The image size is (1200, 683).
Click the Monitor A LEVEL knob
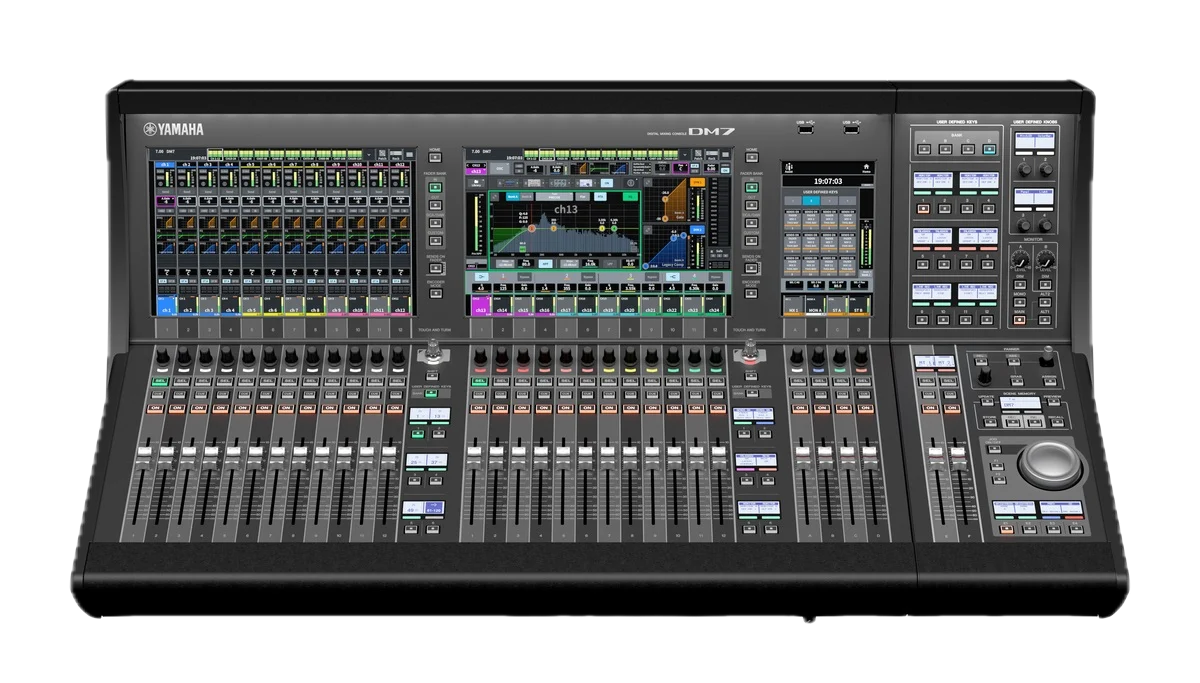click(1020, 261)
